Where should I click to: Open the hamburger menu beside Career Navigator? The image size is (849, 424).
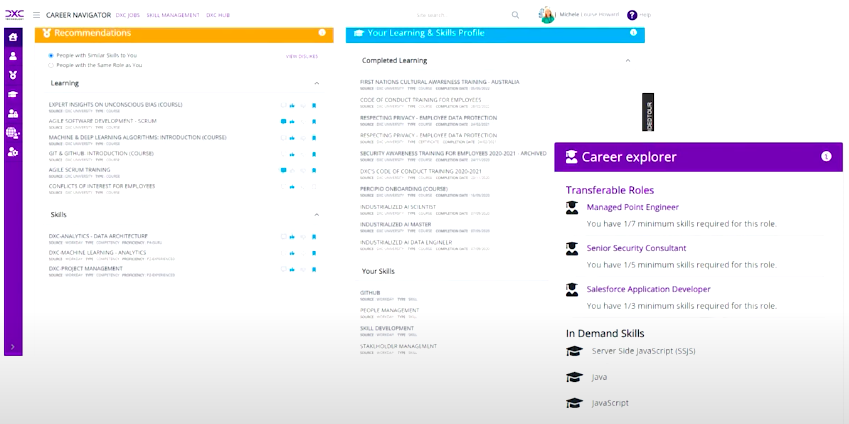click(x=36, y=15)
